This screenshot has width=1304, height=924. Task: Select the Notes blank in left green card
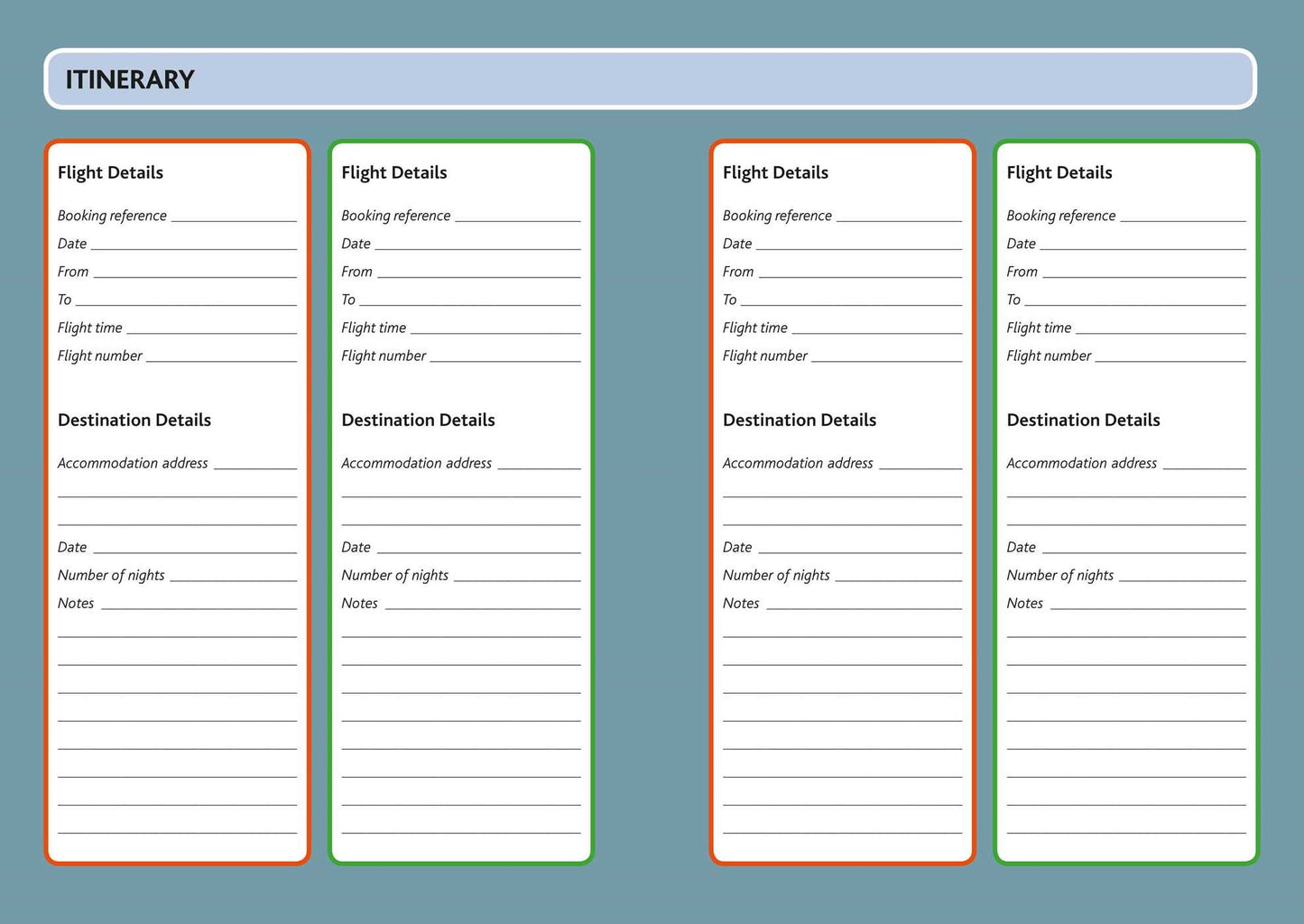[x=484, y=604]
